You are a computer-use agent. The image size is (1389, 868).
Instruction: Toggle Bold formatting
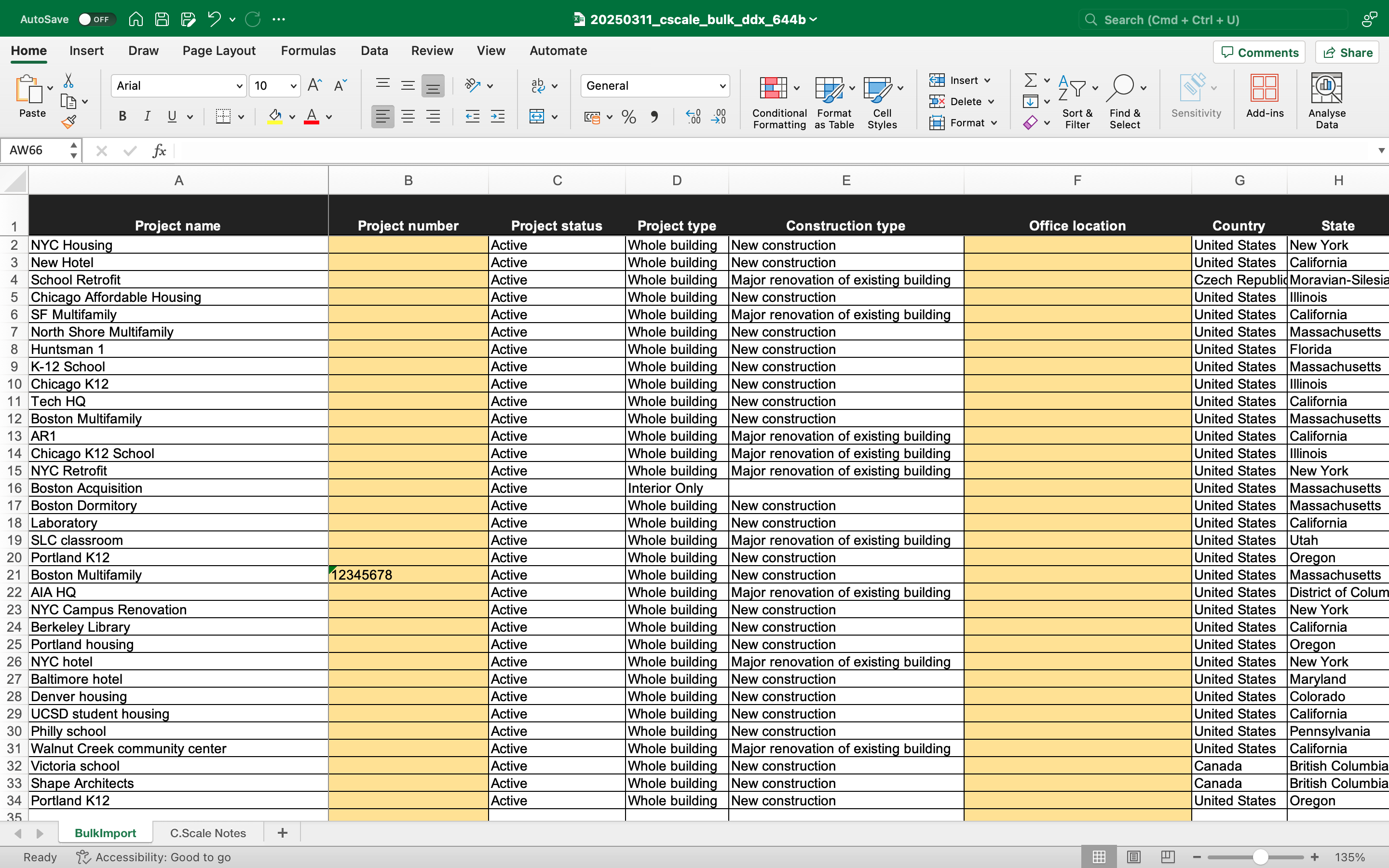pyautogui.click(x=122, y=117)
